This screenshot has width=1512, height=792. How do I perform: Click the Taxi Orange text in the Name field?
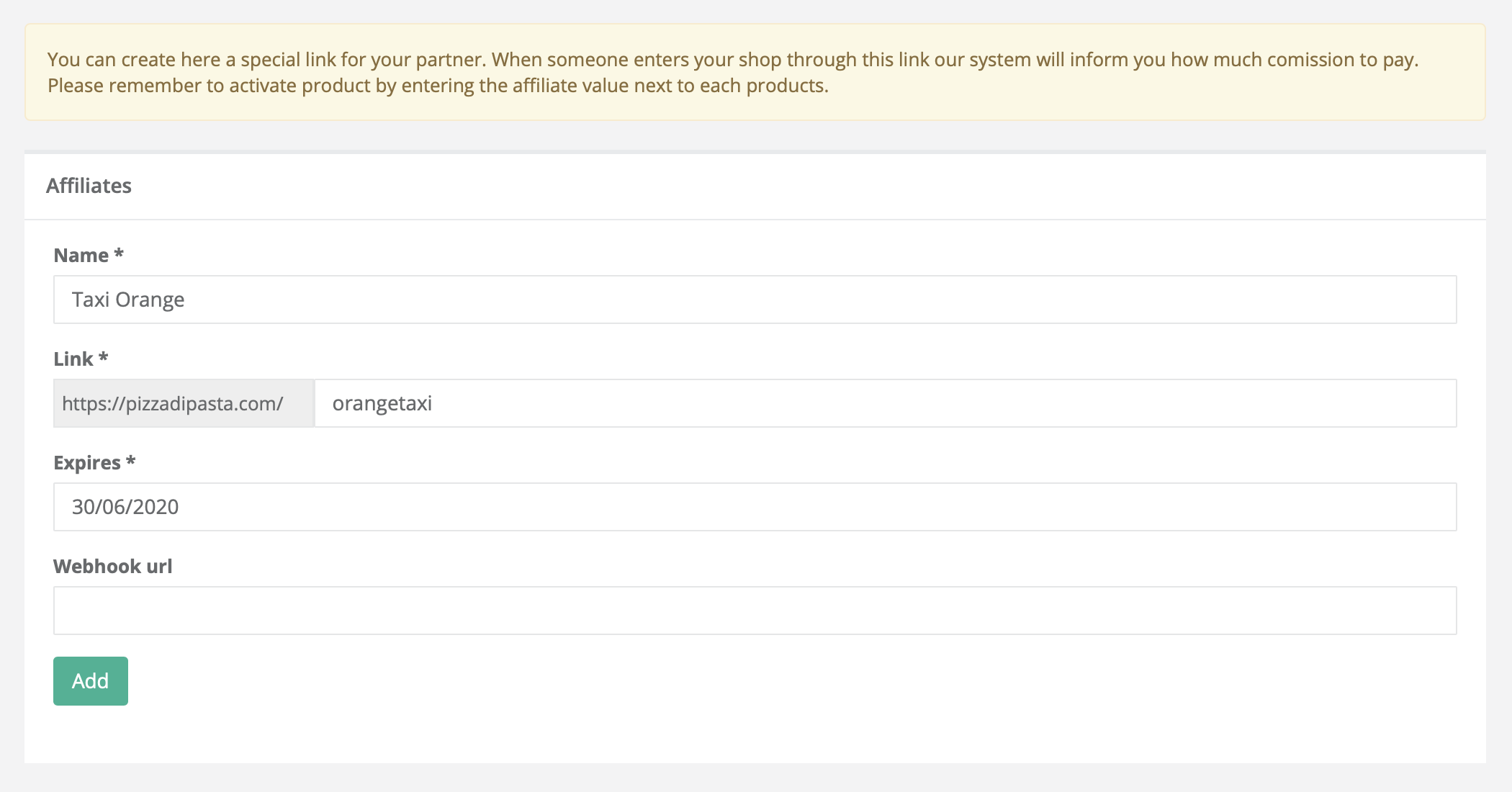click(128, 300)
